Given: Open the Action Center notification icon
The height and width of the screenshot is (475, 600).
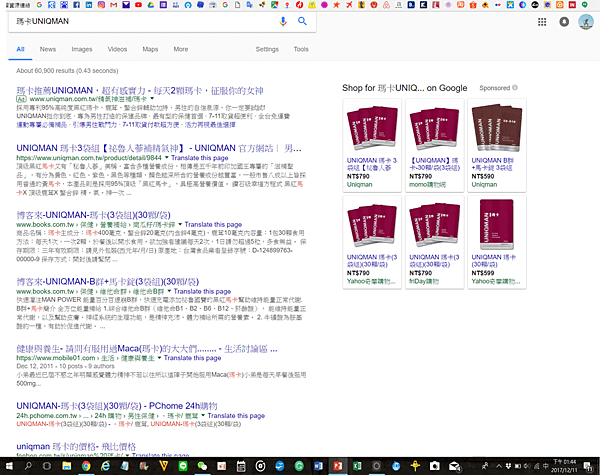Looking at the screenshot, I should pos(588,466).
